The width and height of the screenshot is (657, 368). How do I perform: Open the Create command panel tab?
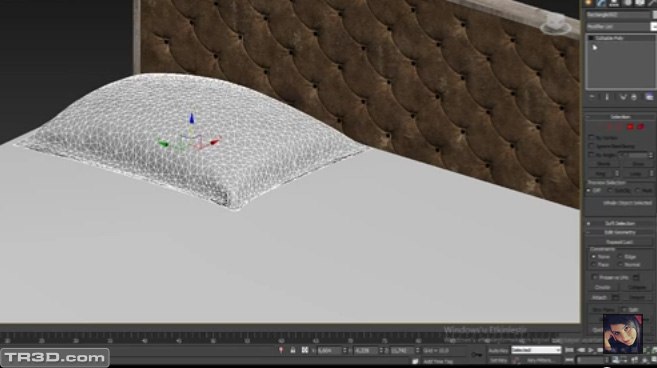click(589, 3)
